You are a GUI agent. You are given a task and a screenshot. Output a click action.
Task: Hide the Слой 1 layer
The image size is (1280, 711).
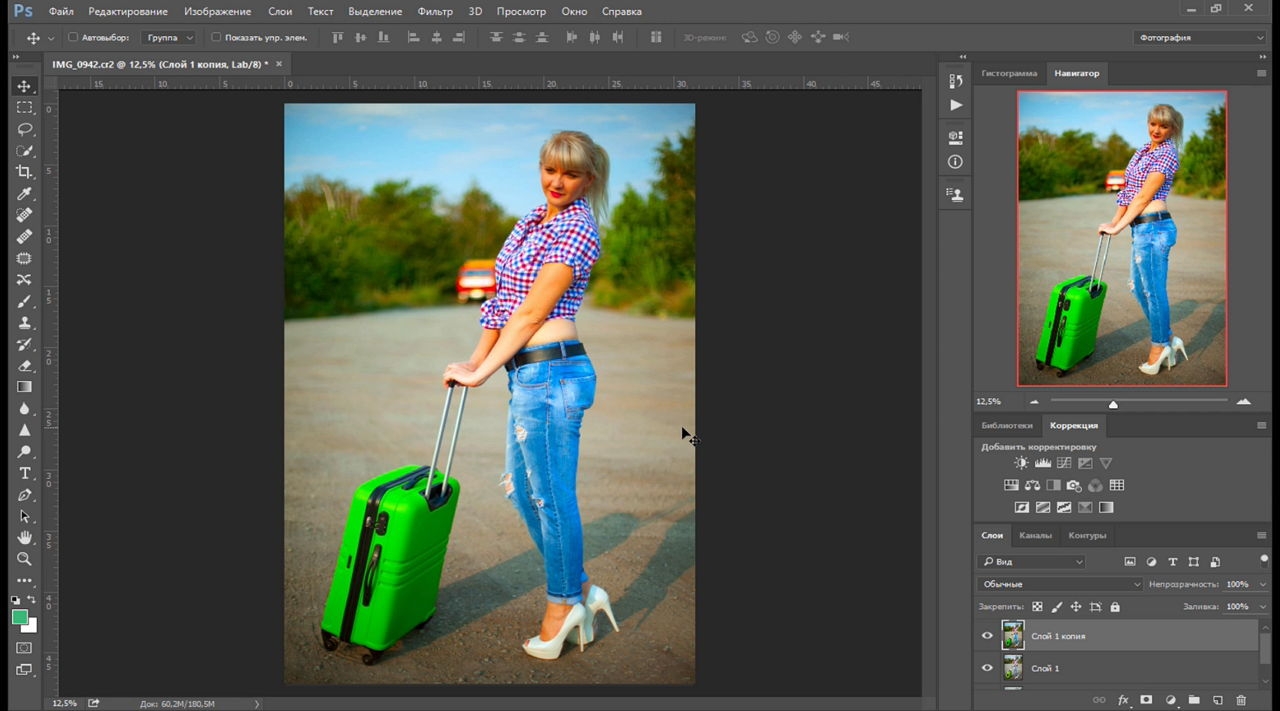click(987, 668)
